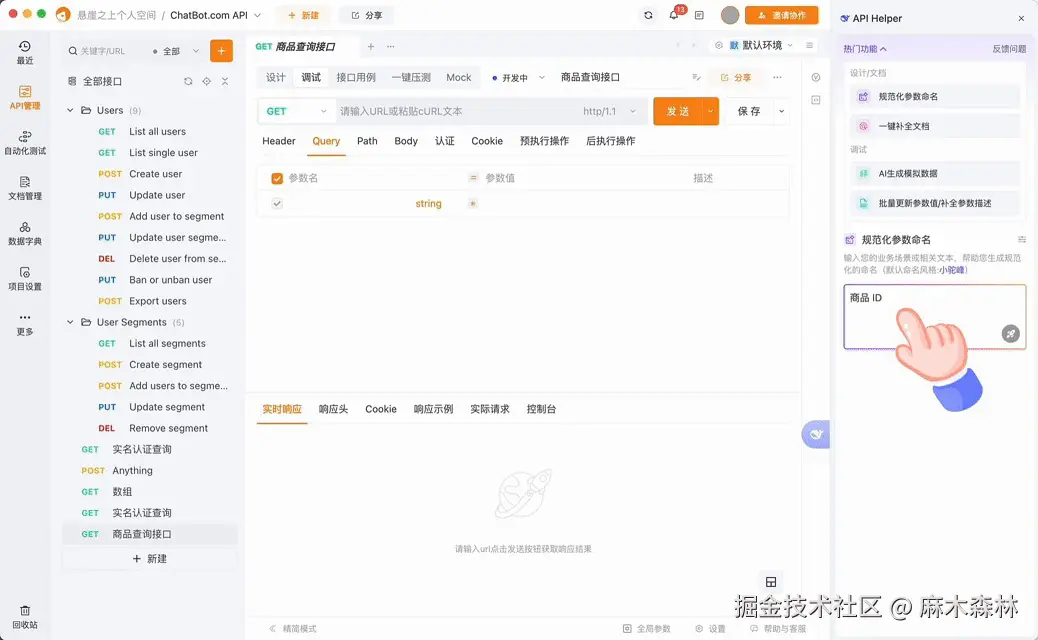Click the 批量更新参数值/补全参数描述 button
The image size is (1038, 640).
934,203
